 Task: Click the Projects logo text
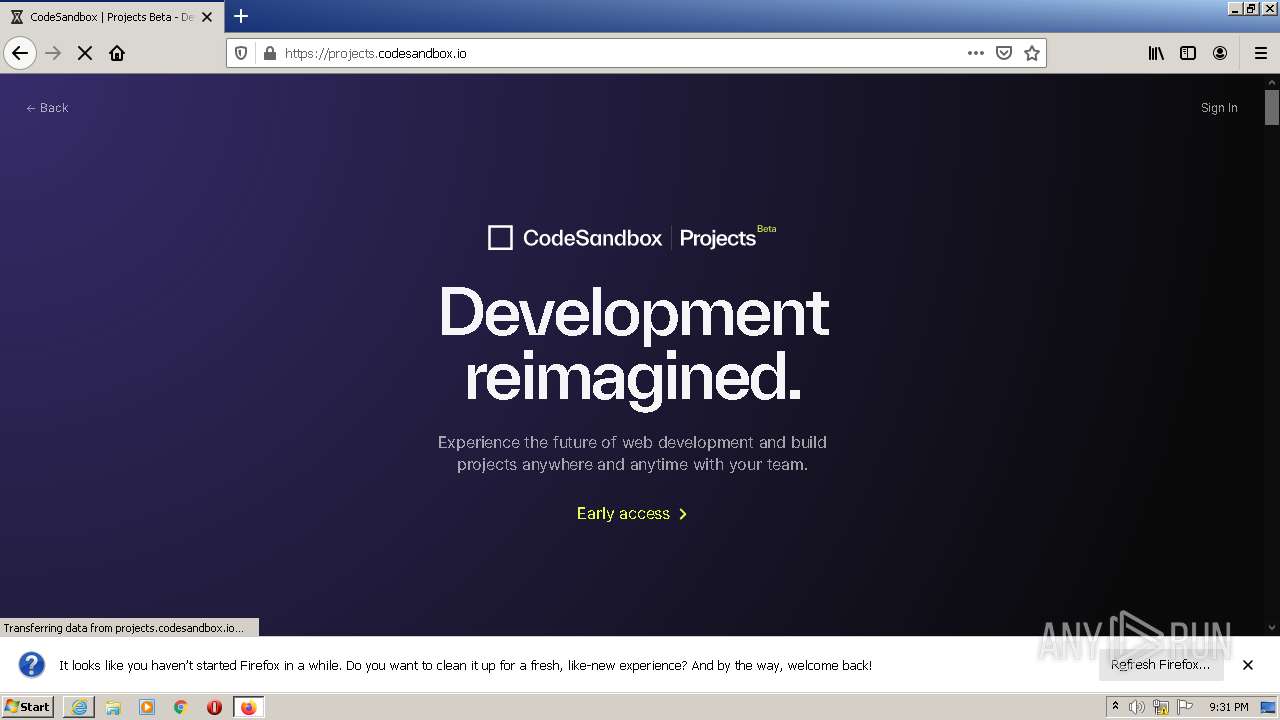coord(718,238)
